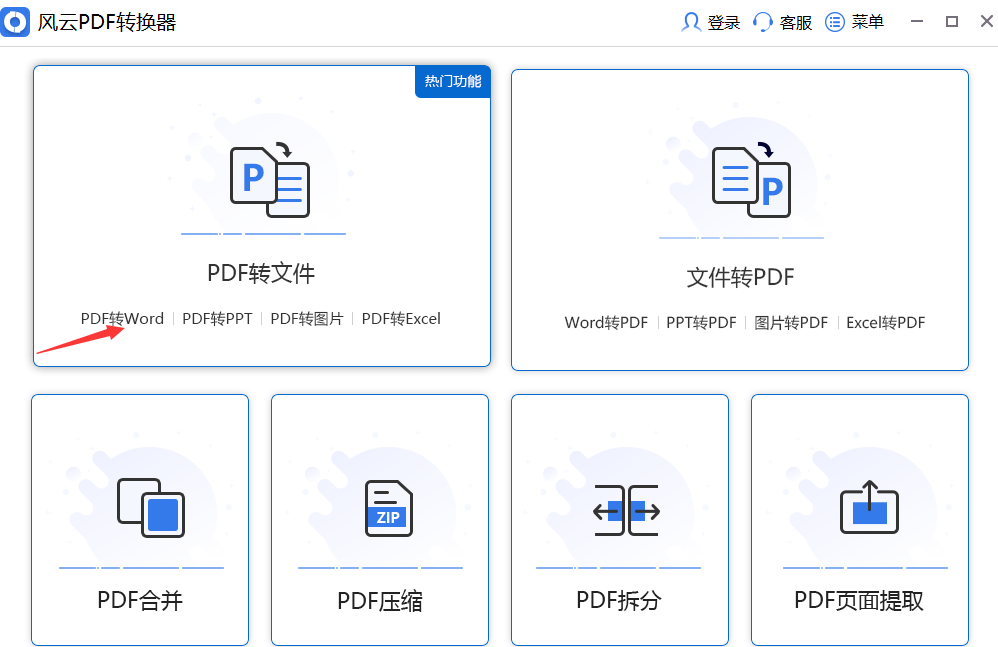The width and height of the screenshot is (998, 647).
Task: Open the PDF压缩 label
Action: click(380, 601)
